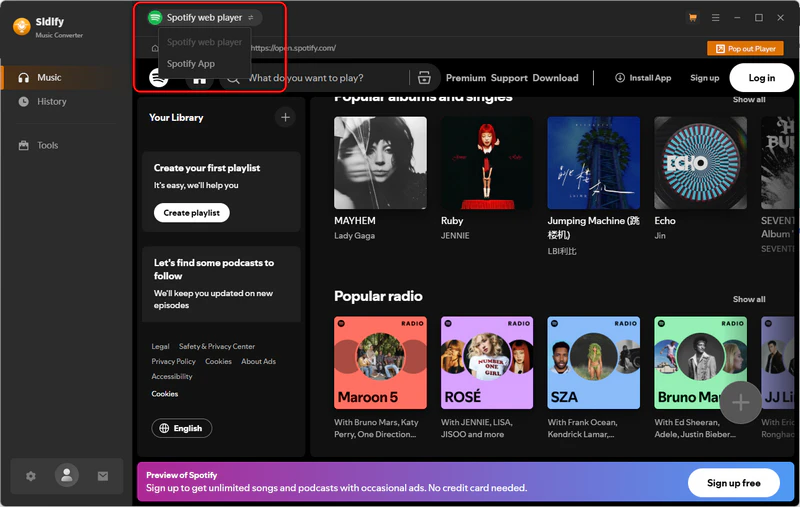Screen dimensions: 800x507
Task: Click the floating round plus add button
Action: (740, 402)
